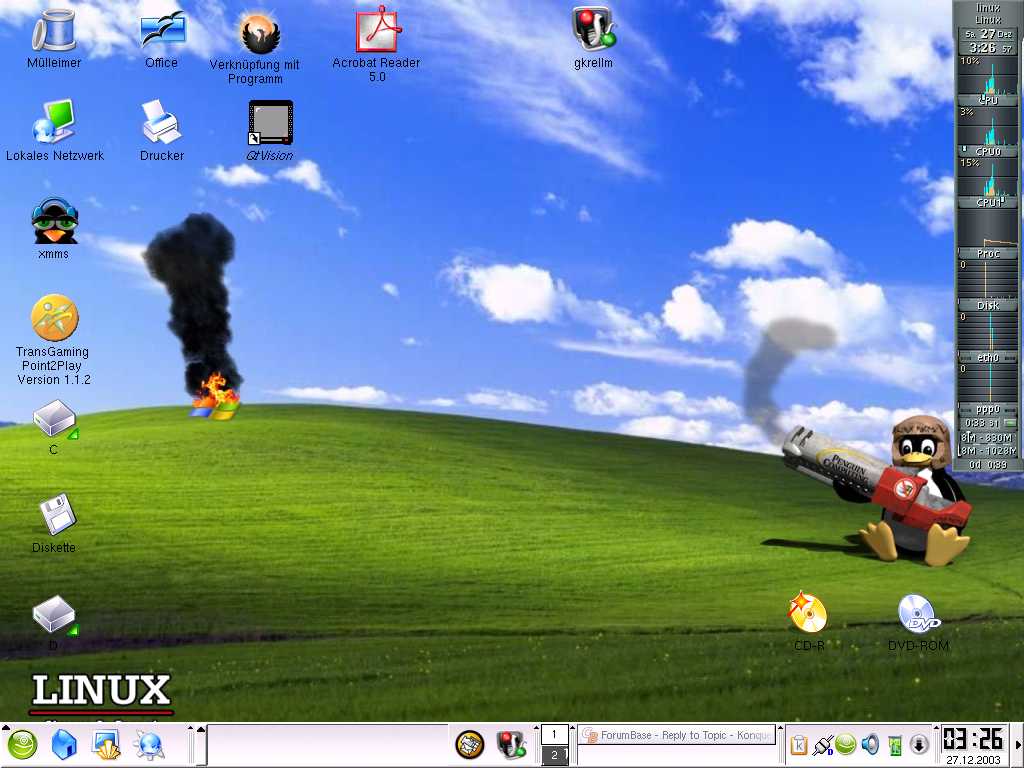
Task: Click the green SuSE tray icon
Action: pyautogui.click(x=845, y=744)
